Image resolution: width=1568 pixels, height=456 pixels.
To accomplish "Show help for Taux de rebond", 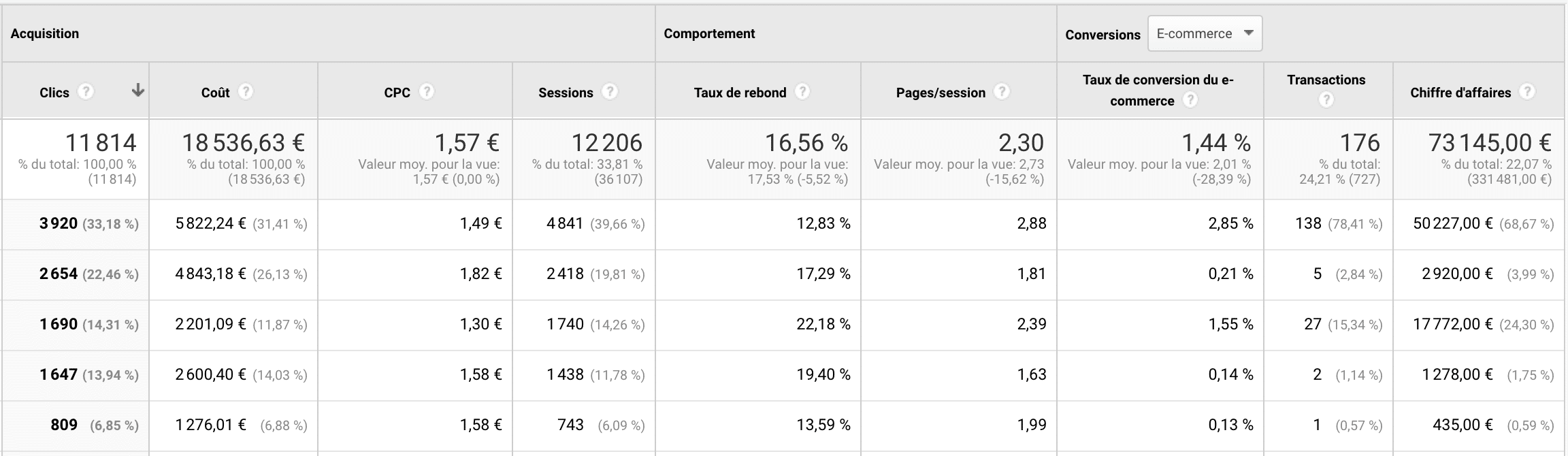I will tap(803, 92).
